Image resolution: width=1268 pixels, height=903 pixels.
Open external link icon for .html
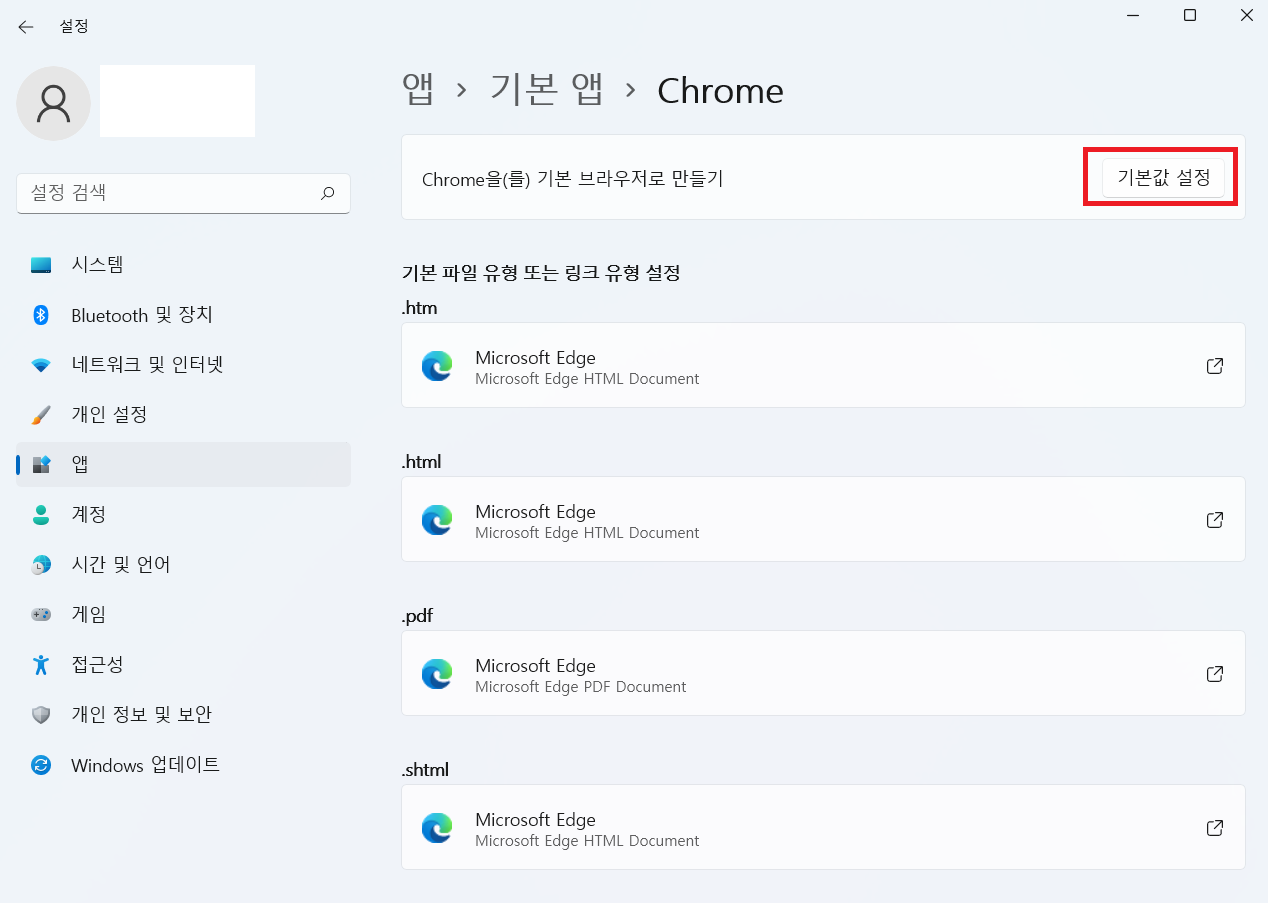[1215, 520]
